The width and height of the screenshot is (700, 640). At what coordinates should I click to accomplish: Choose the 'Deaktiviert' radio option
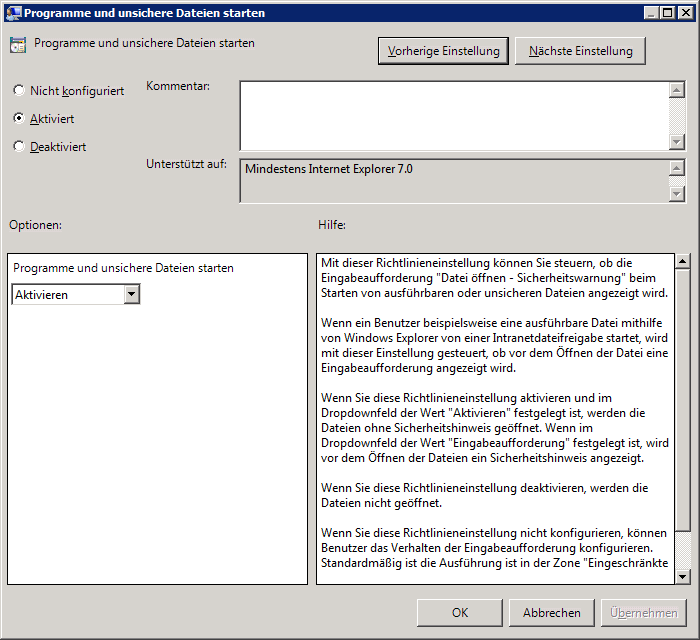point(19,147)
